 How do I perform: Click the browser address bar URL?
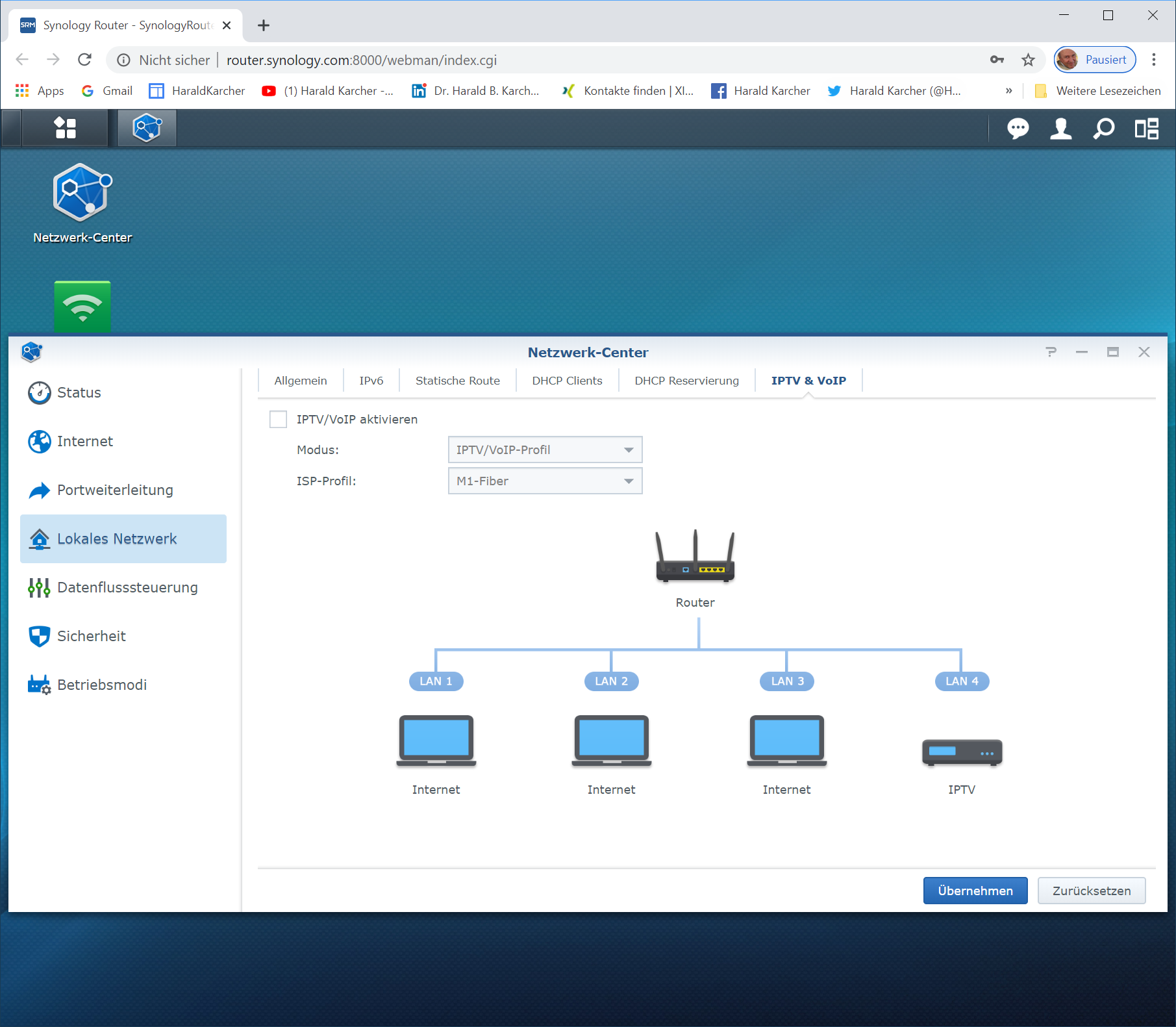click(361, 60)
